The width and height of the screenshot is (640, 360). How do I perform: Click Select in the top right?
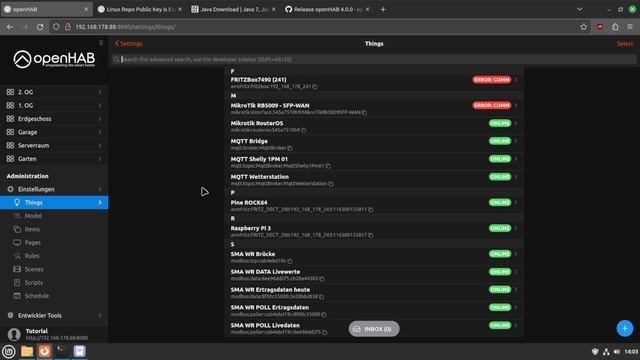click(x=625, y=44)
